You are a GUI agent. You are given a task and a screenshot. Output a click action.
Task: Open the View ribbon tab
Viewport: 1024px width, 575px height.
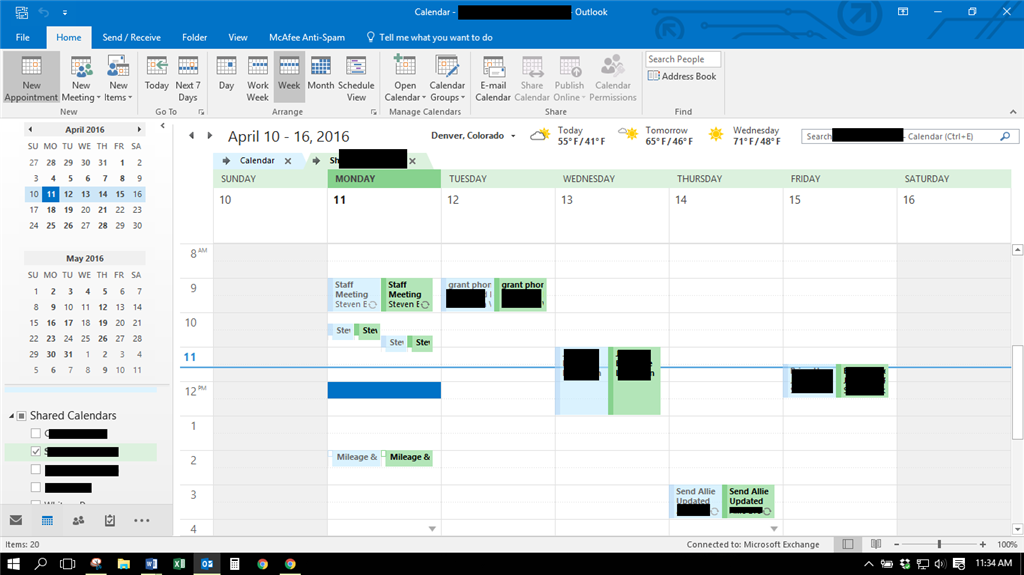pyautogui.click(x=238, y=37)
